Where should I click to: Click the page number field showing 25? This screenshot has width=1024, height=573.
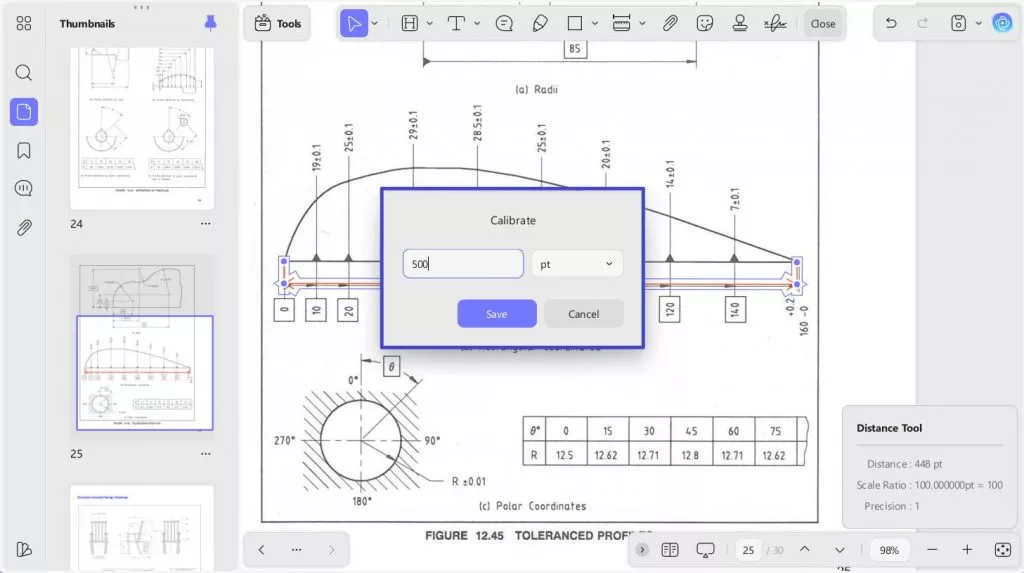click(748, 550)
